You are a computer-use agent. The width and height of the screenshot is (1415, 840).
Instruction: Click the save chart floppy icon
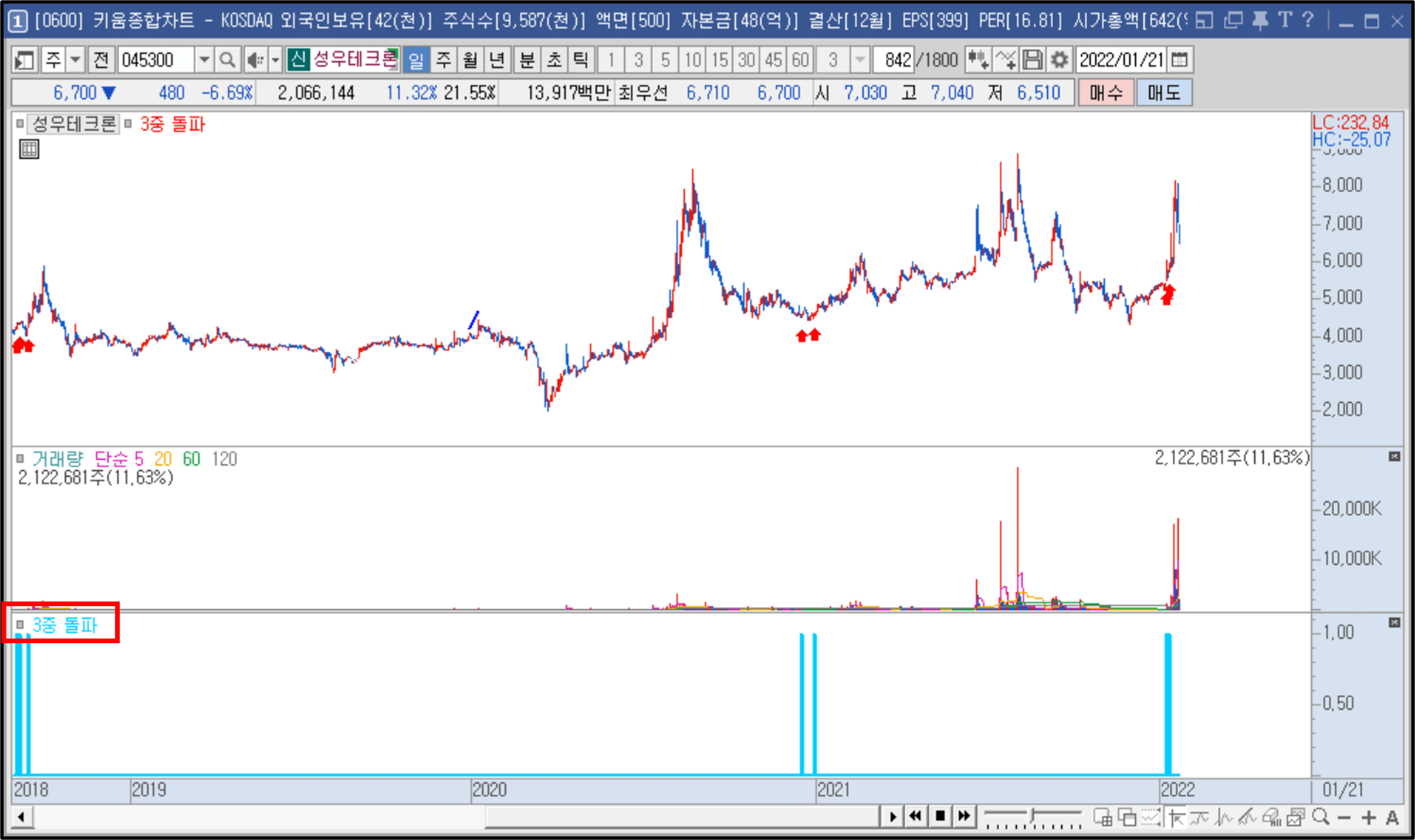pos(1032,60)
